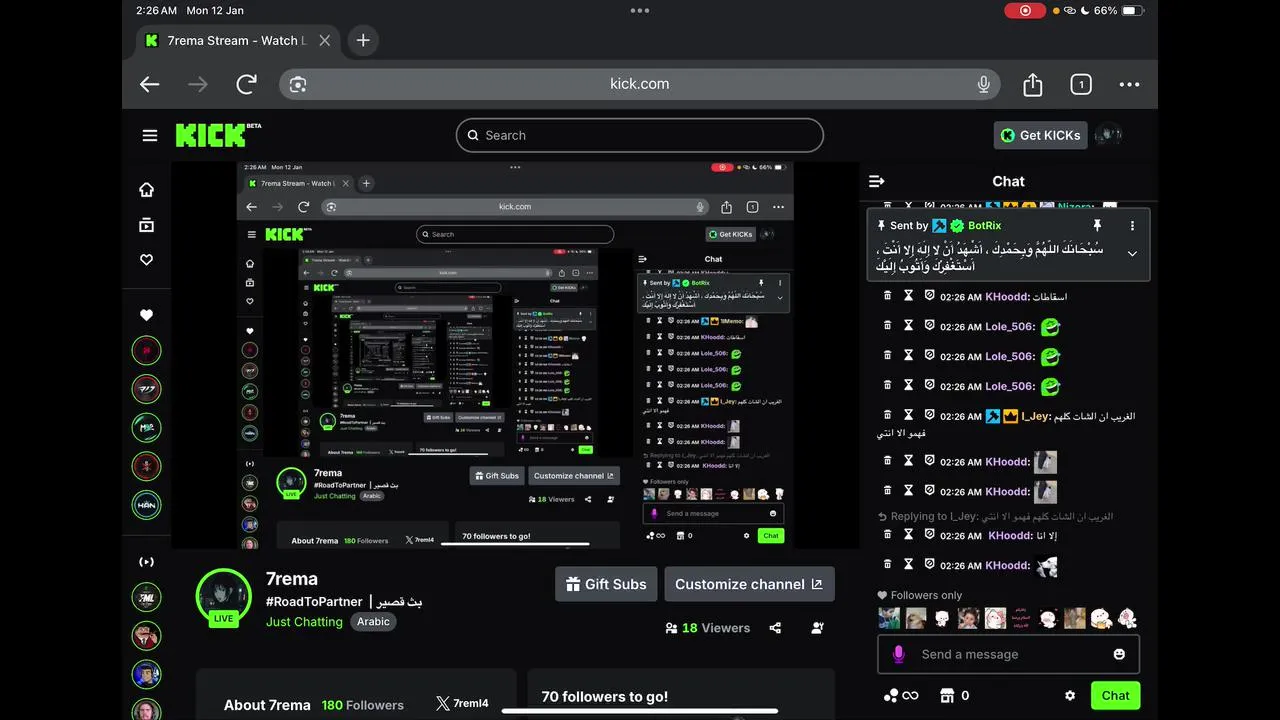Go to Kick home from sidebar
The width and height of the screenshot is (1280, 720).
pyautogui.click(x=146, y=190)
